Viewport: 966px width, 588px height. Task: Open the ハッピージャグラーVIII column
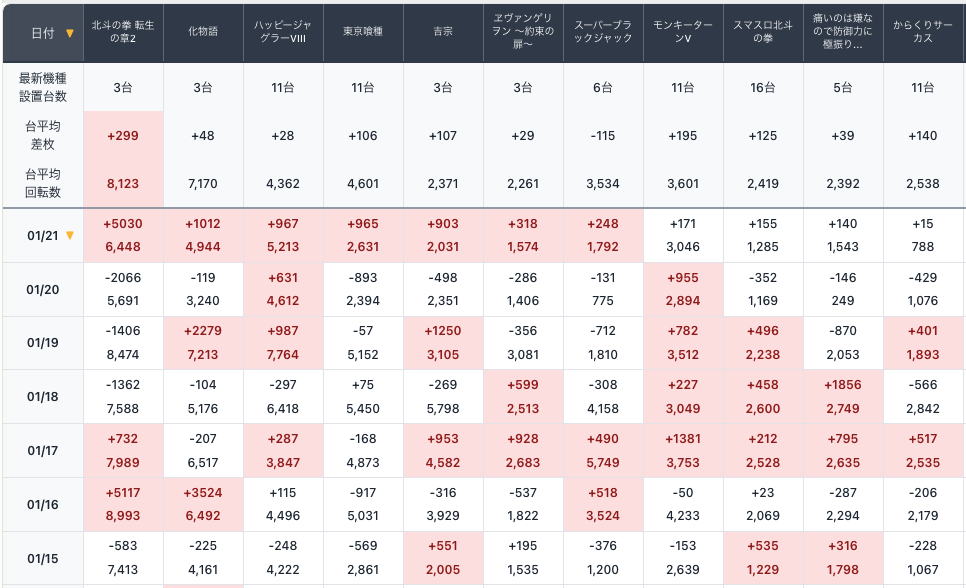pos(283,32)
